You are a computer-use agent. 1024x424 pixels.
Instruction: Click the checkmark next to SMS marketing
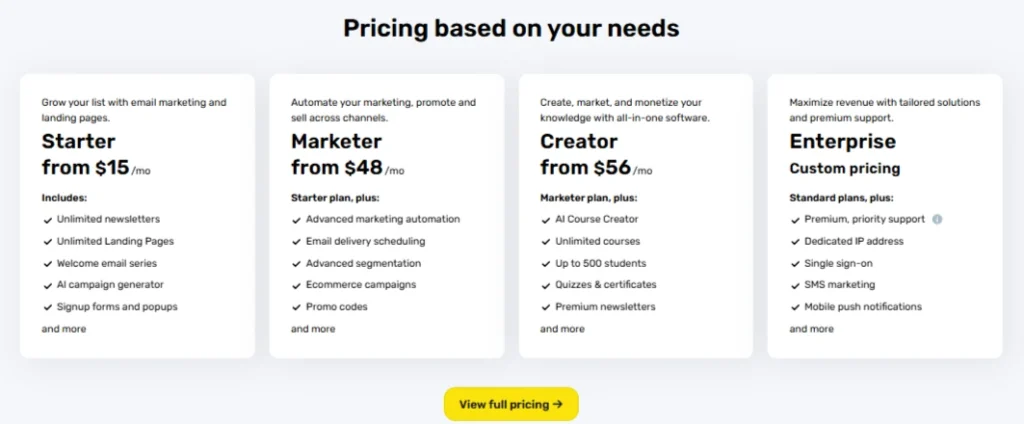795,285
